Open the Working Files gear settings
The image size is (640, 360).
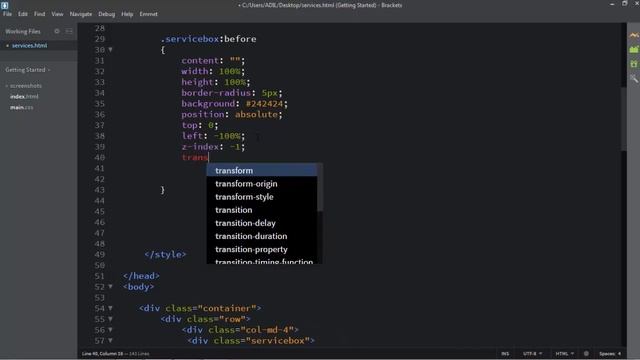57,31
